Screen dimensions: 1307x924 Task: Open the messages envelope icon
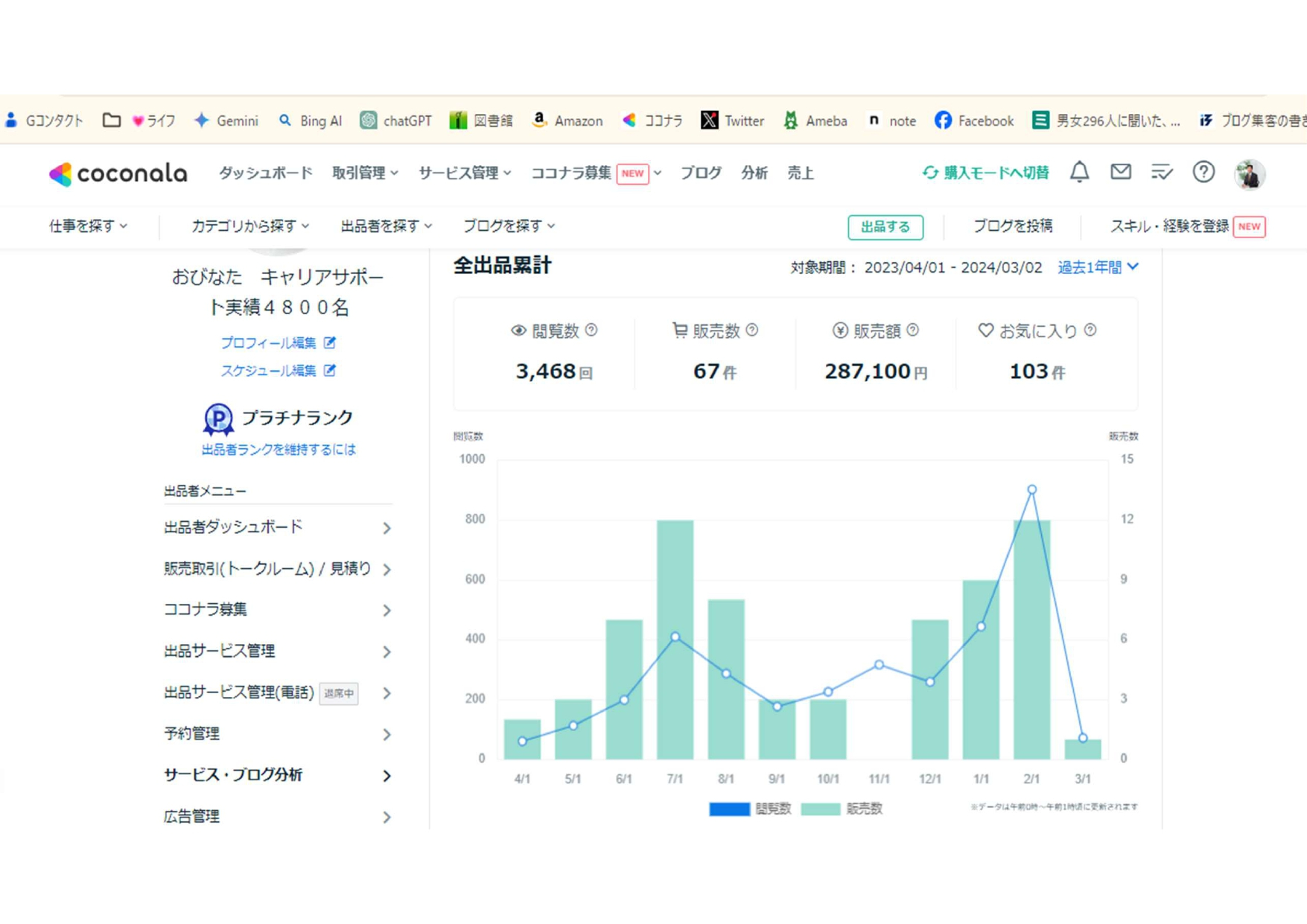click(x=1120, y=173)
